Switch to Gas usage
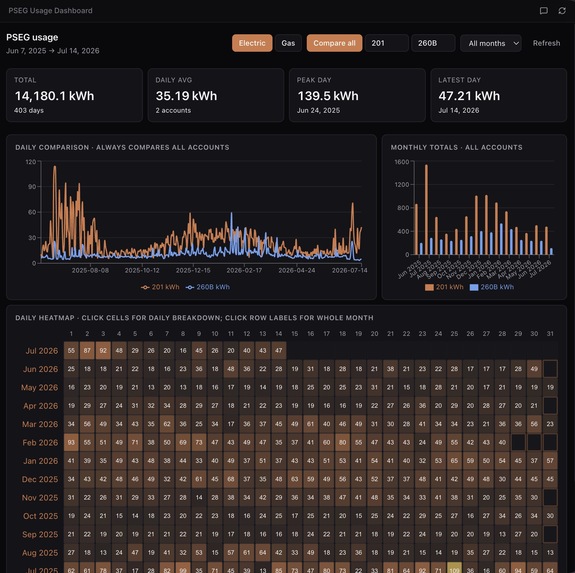Viewport: 575px width, 573px height. (288, 43)
